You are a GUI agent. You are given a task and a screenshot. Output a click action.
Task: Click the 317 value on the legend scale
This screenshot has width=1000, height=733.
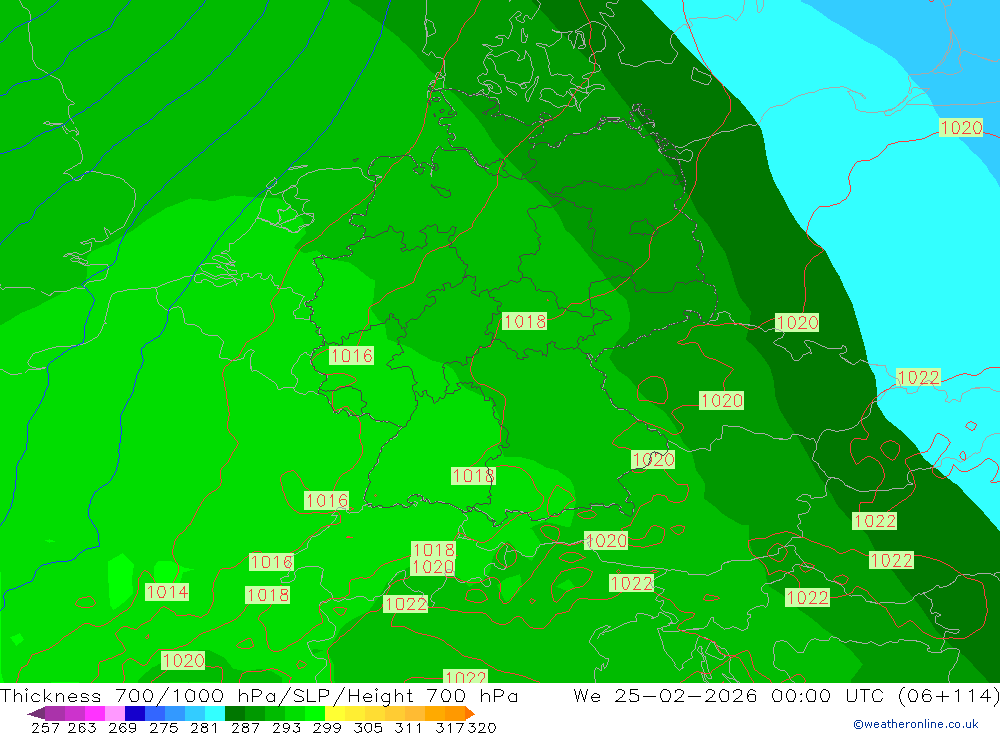click(450, 728)
